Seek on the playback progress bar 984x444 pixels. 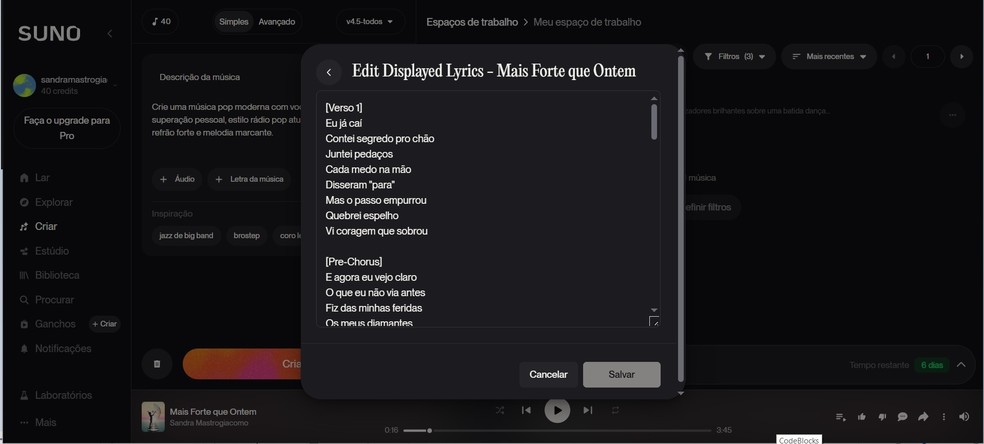557,431
